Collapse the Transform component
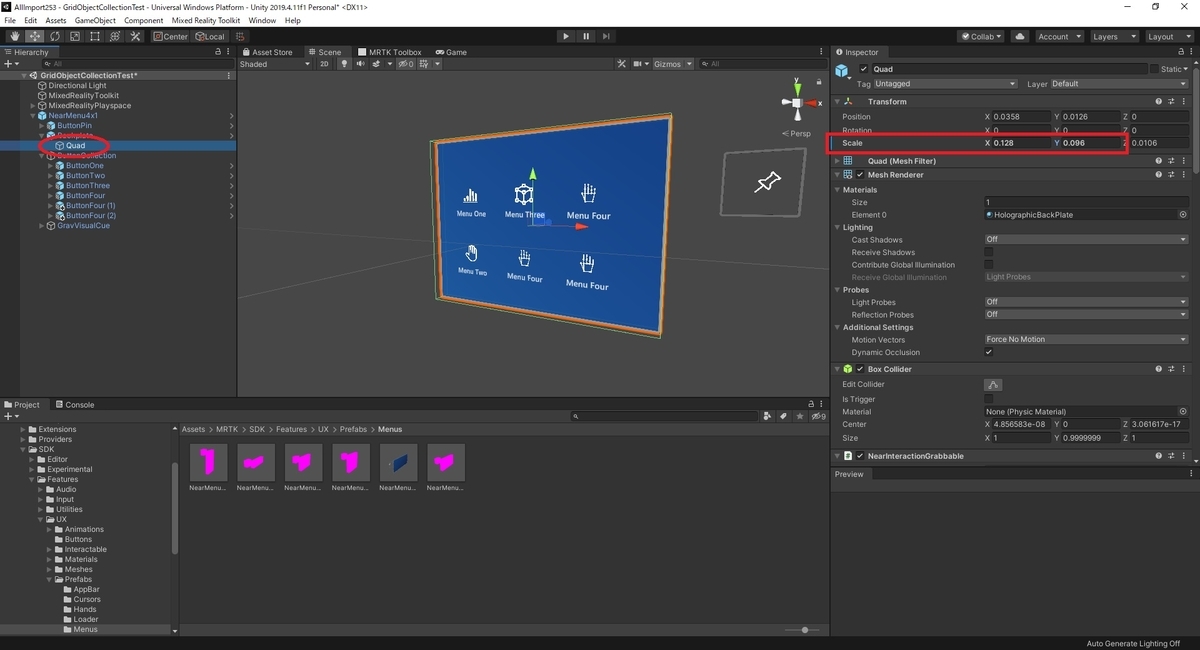The width and height of the screenshot is (1200, 650). click(837, 101)
